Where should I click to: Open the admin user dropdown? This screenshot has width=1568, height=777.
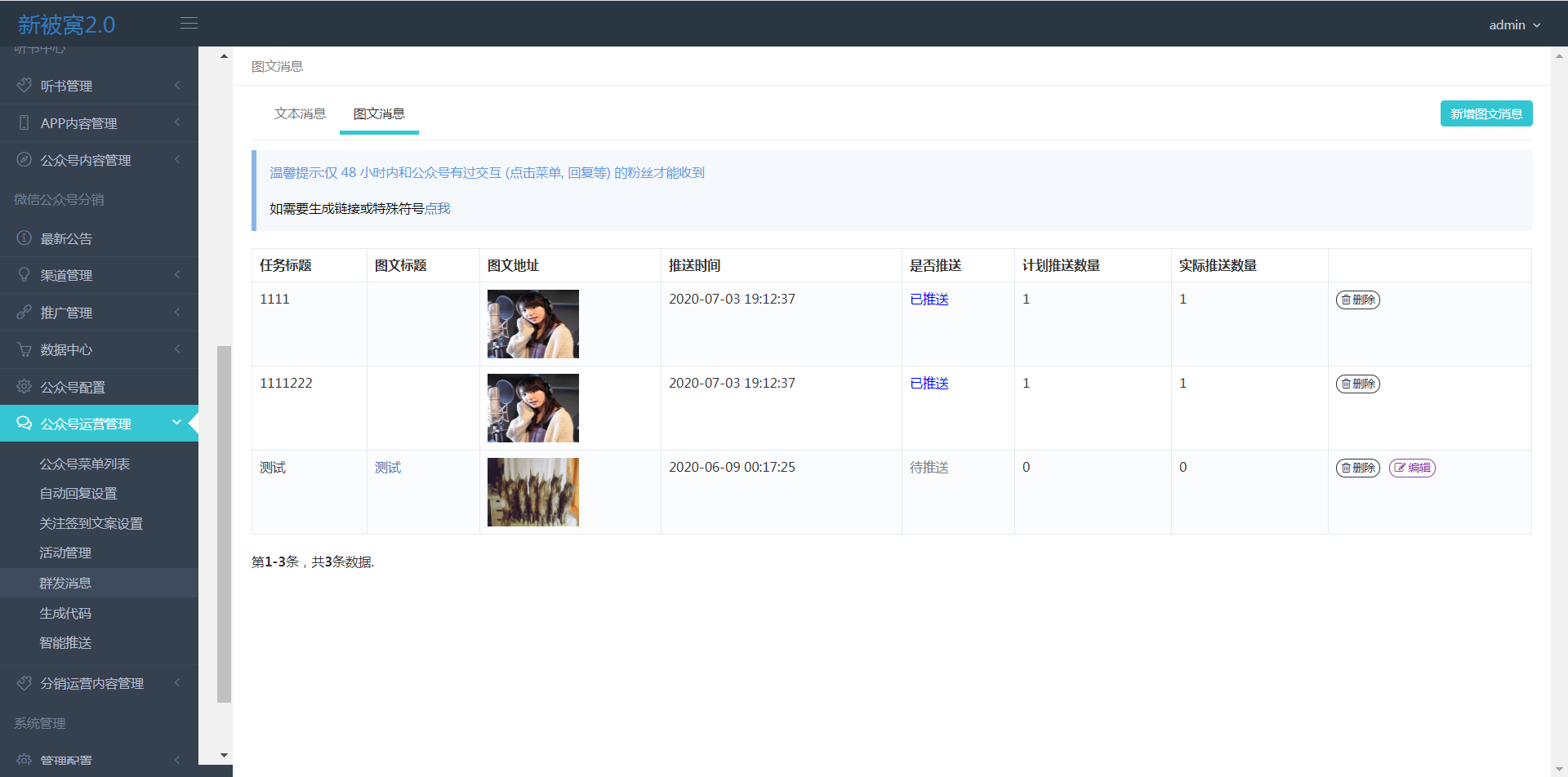point(1515,25)
